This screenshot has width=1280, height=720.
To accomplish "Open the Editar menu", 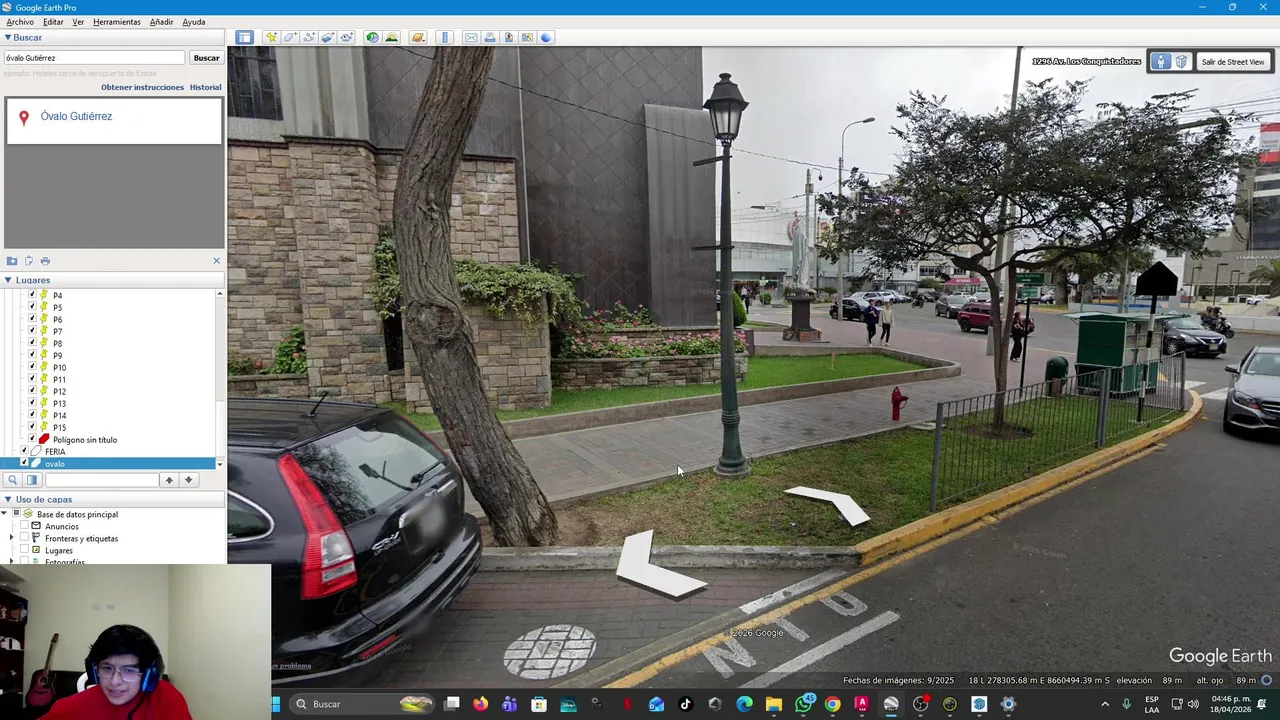I will [x=53, y=22].
